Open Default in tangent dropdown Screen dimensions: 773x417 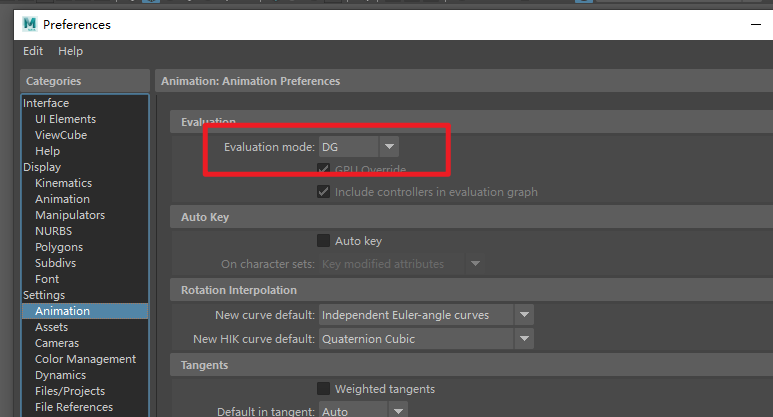point(363,411)
